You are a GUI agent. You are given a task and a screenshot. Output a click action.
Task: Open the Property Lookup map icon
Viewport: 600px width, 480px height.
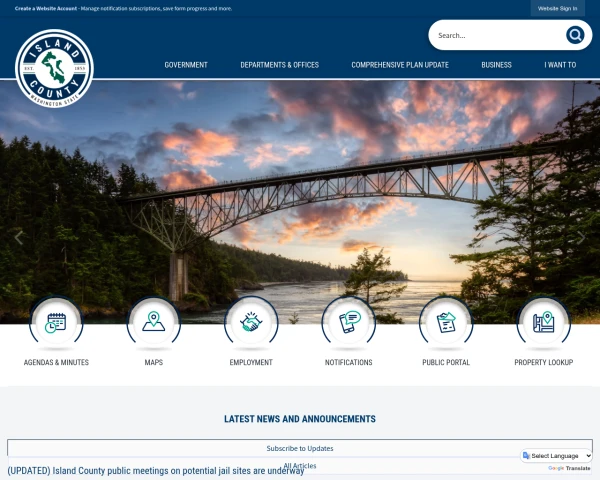[x=543, y=322]
